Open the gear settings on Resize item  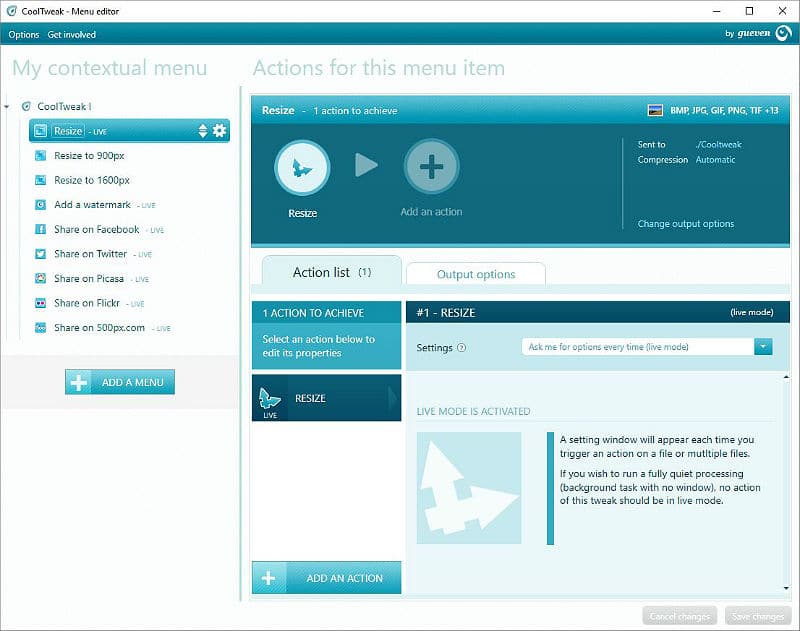[219, 131]
